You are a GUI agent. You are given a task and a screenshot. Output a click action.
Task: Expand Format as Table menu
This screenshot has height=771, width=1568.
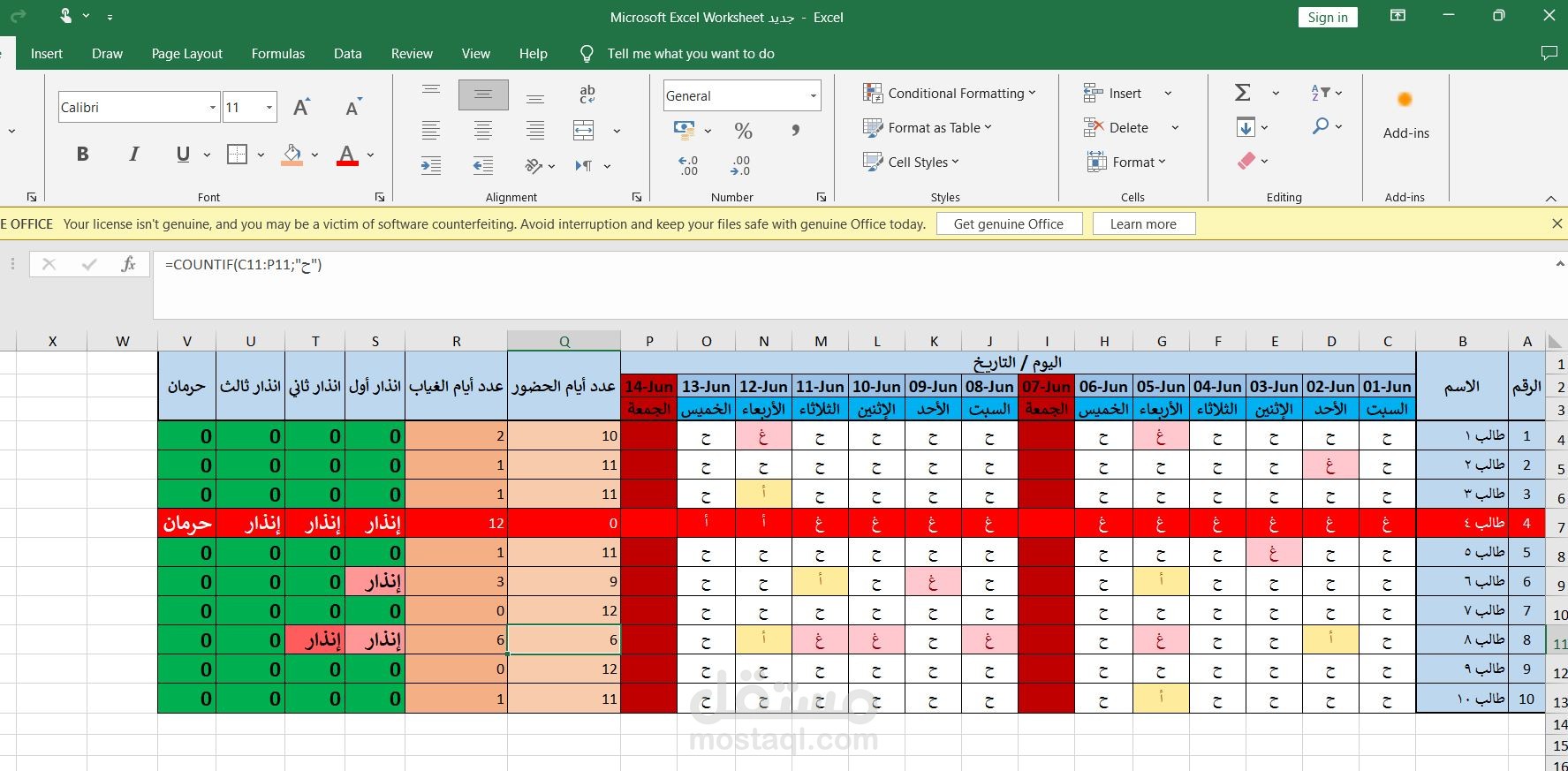click(927, 127)
